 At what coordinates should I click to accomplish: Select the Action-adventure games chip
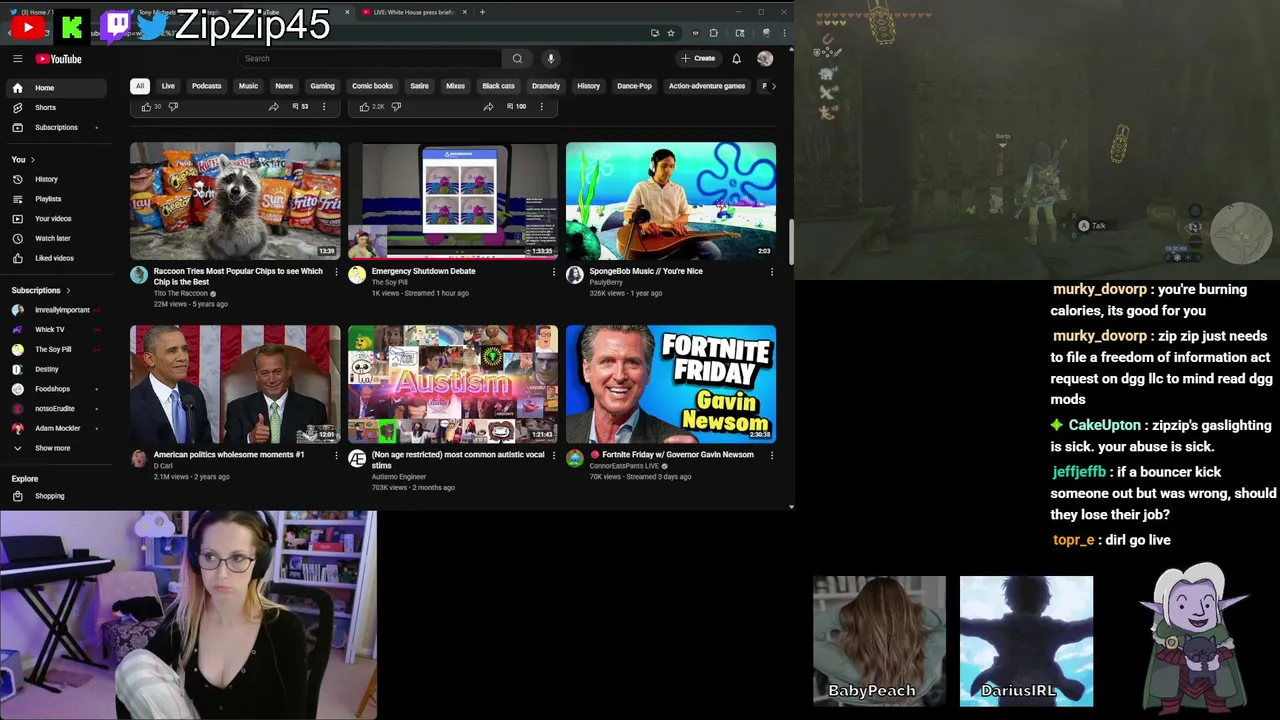(x=707, y=86)
